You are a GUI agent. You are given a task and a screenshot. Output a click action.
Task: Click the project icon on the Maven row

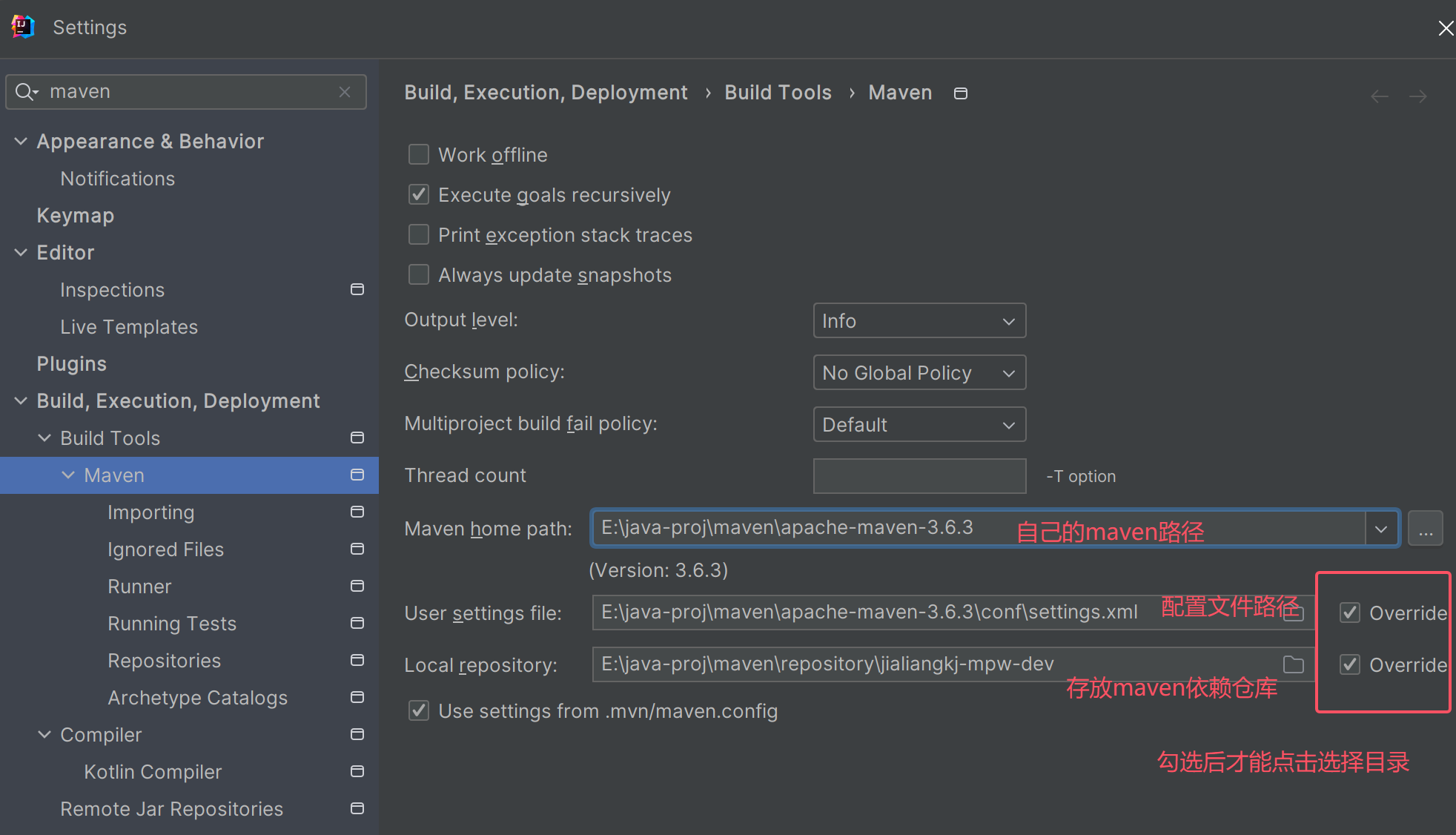click(x=357, y=475)
